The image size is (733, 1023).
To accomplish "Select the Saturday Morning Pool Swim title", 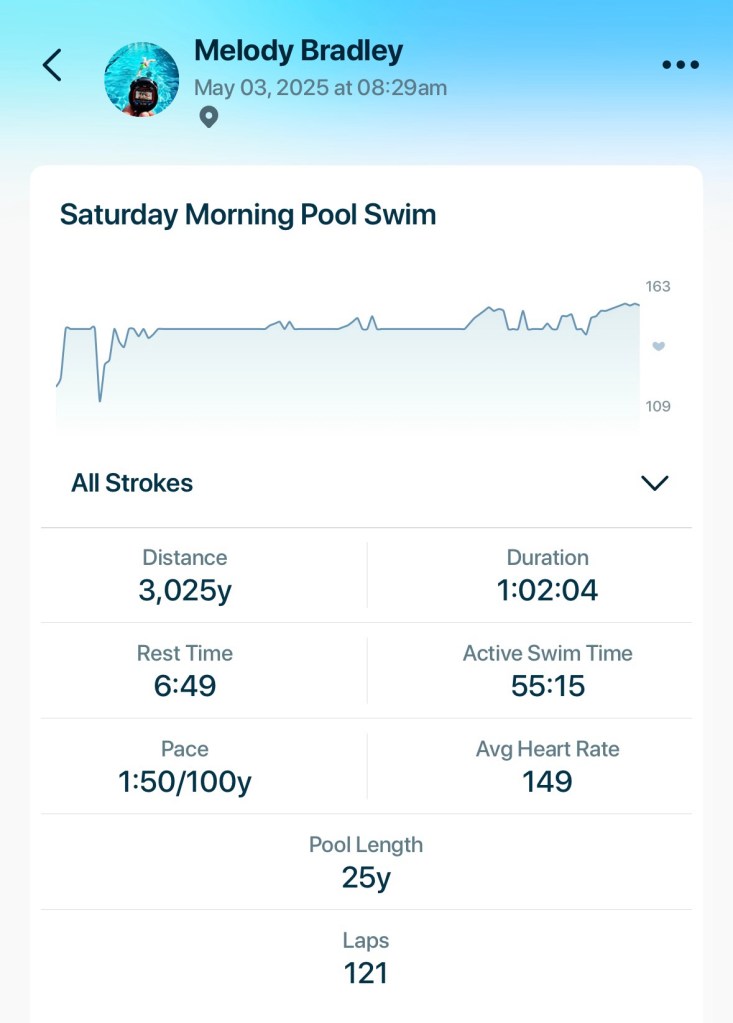I will click(x=248, y=215).
